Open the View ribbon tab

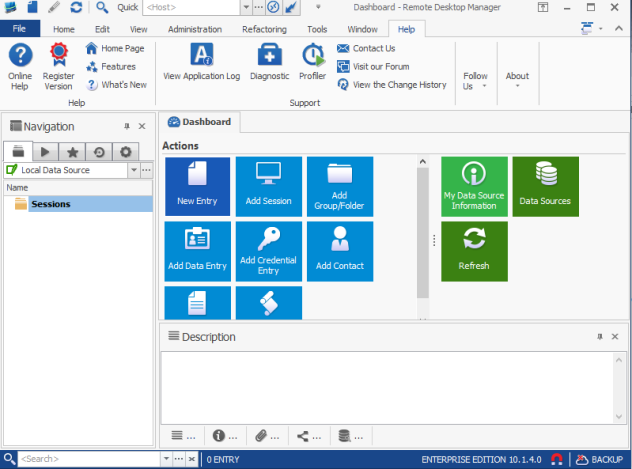pyautogui.click(x=138, y=29)
